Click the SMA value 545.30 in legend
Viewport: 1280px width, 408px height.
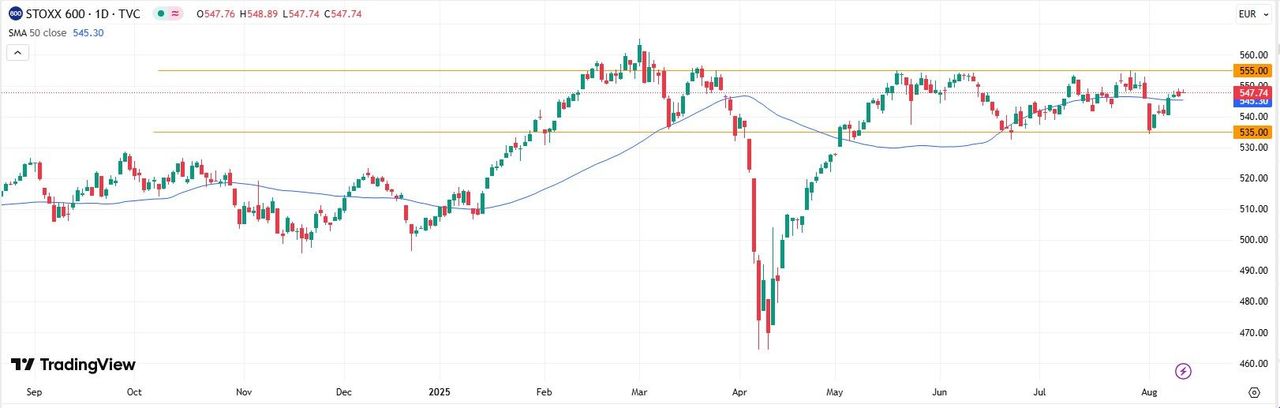(x=90, y=32)
